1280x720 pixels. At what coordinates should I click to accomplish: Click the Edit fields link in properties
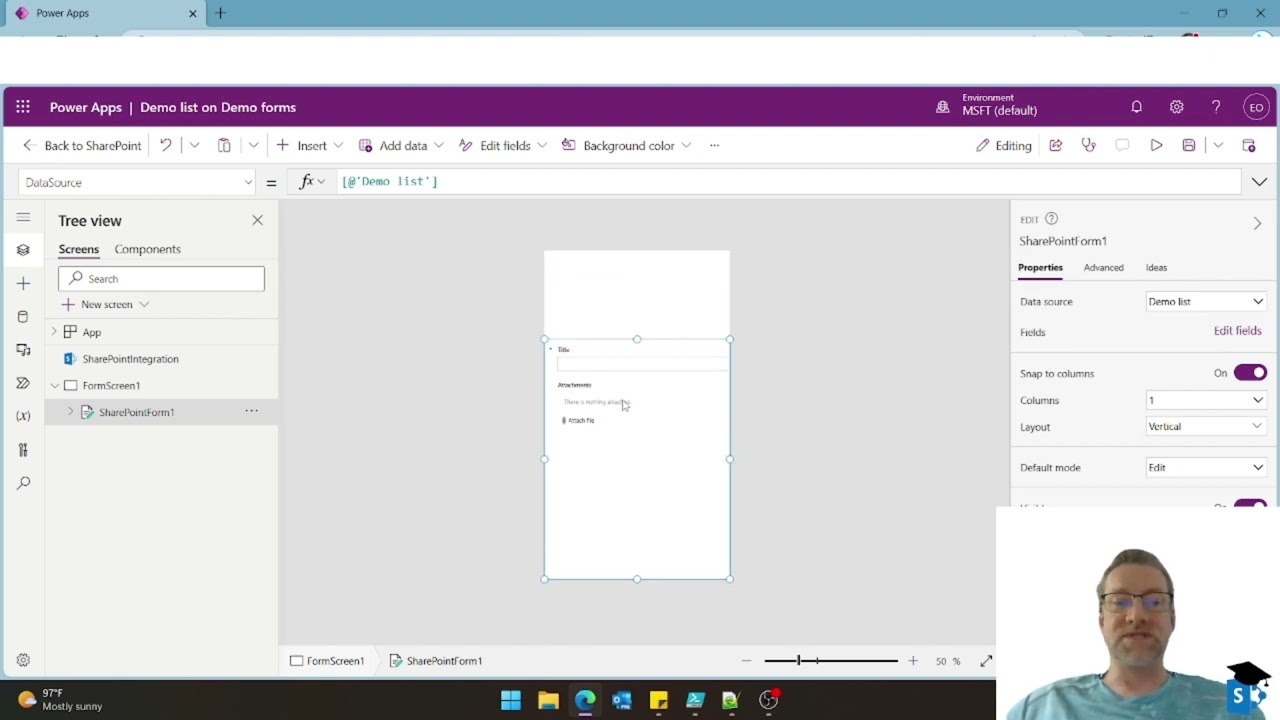(x=1237, y=331)
